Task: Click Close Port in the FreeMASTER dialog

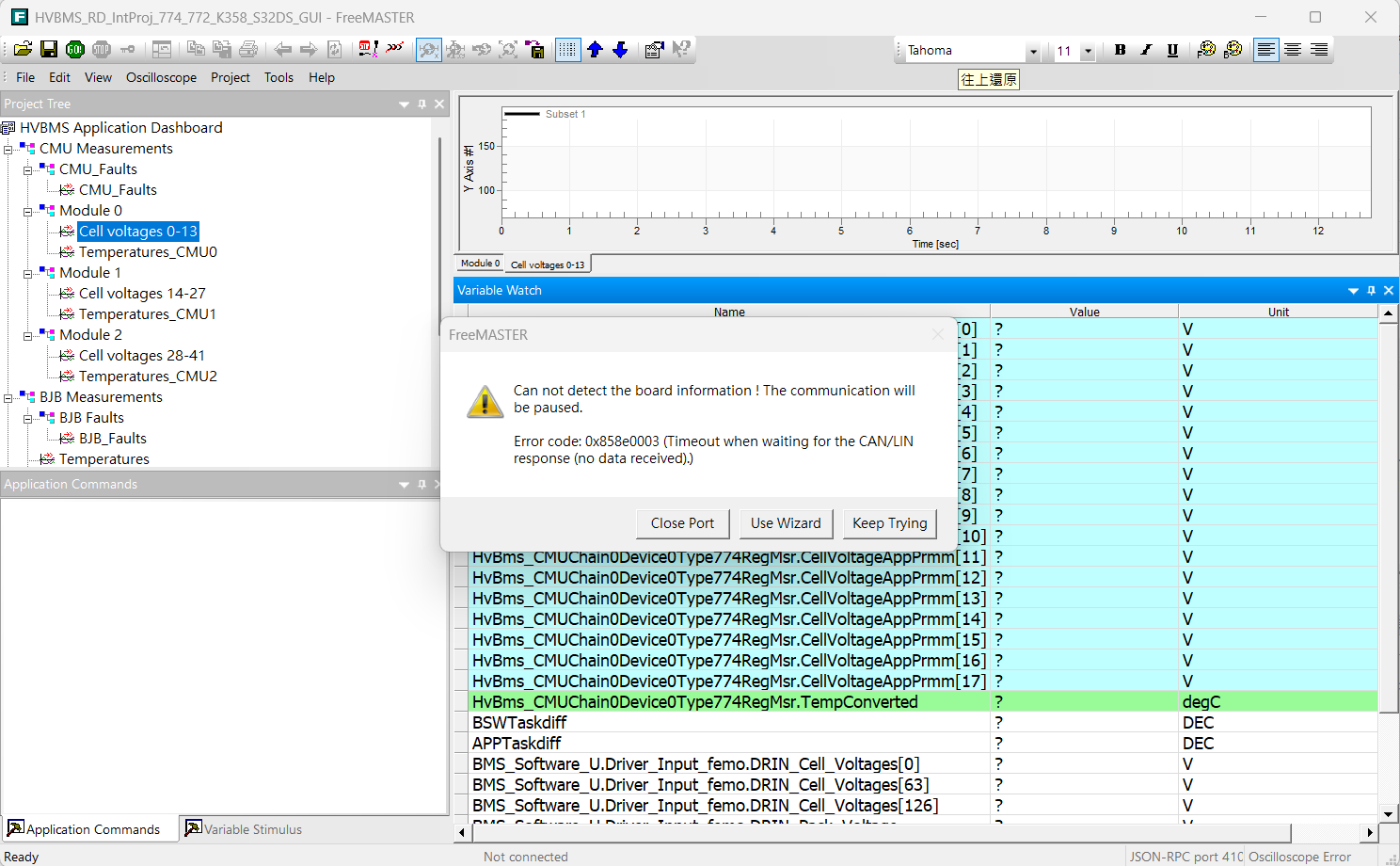Action: pyautogui.click(x=682, y=523)
